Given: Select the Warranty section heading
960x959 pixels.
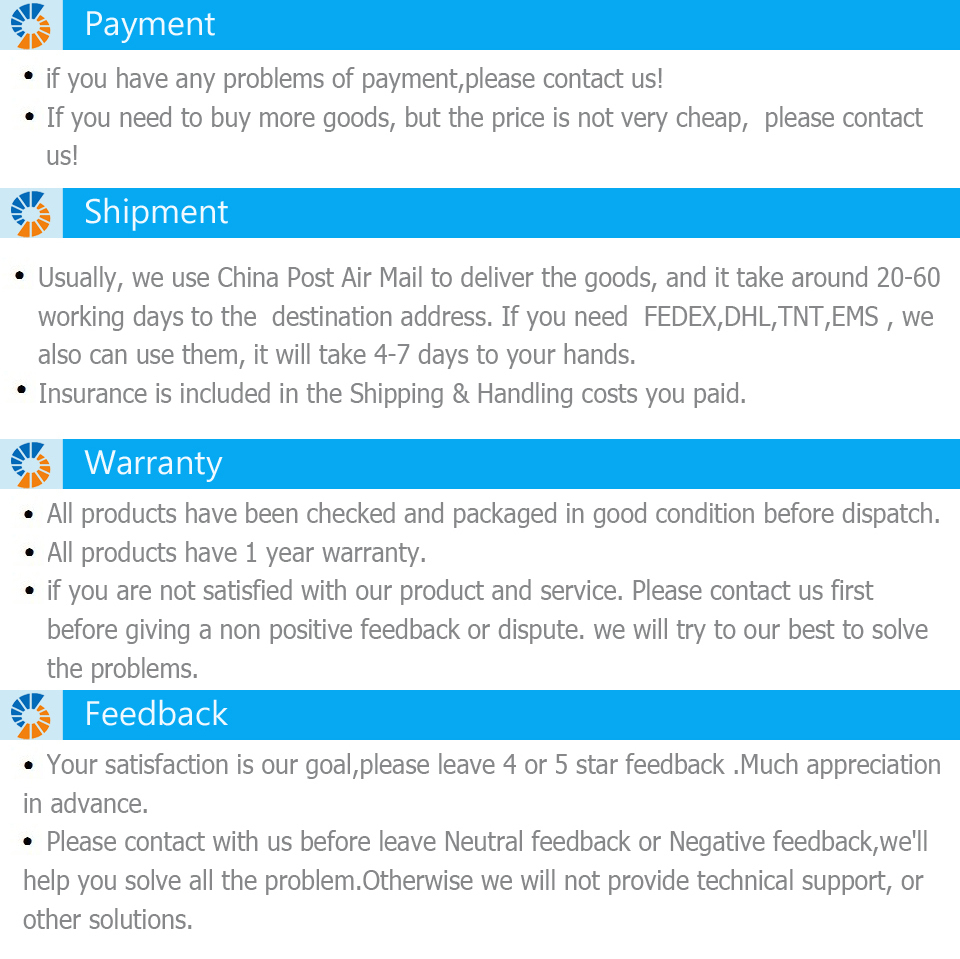Looking at the screenshot, I should [153, 464].
